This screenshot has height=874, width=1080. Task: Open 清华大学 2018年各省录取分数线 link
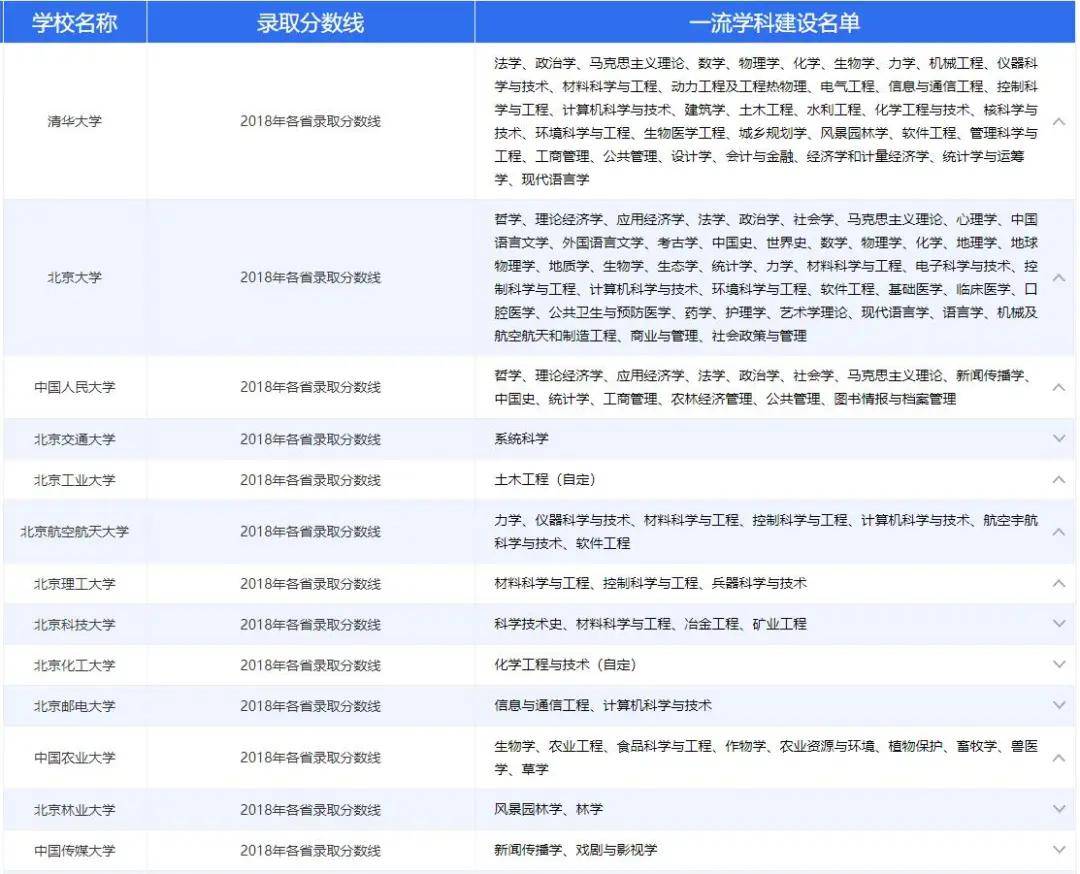coord(310,121)
